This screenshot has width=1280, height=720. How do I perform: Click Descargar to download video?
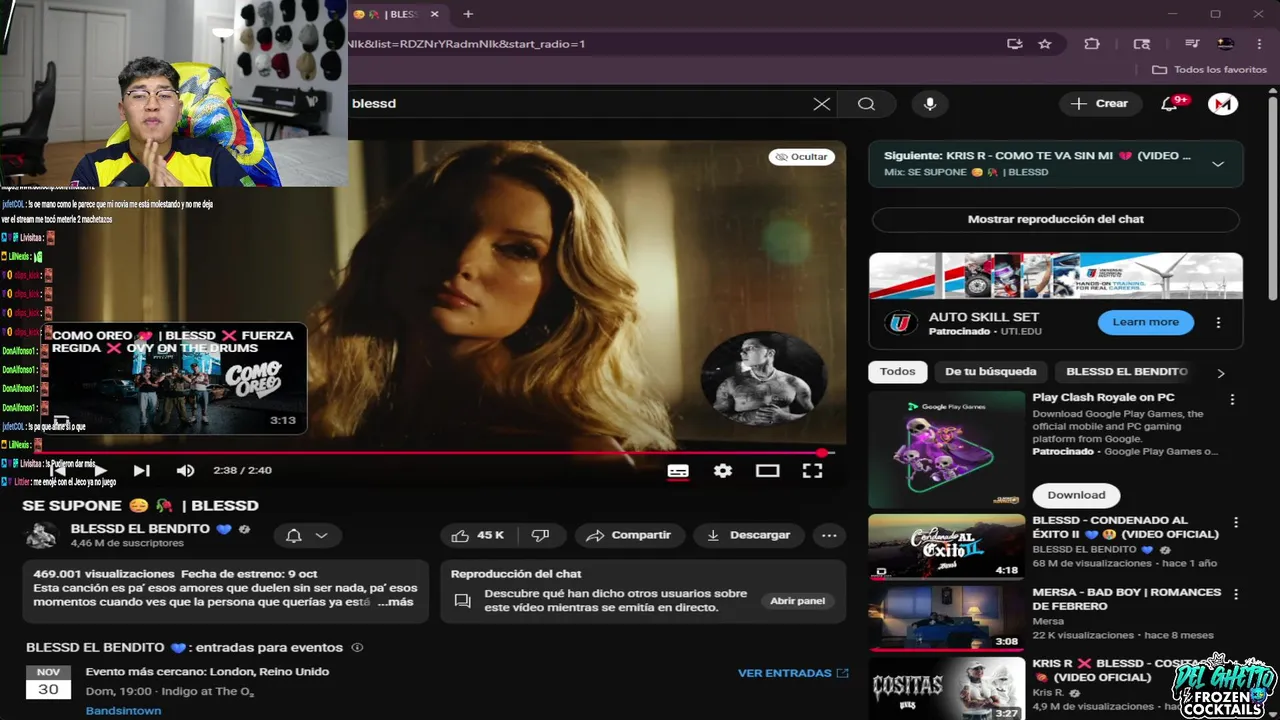[x=748, y=536]
